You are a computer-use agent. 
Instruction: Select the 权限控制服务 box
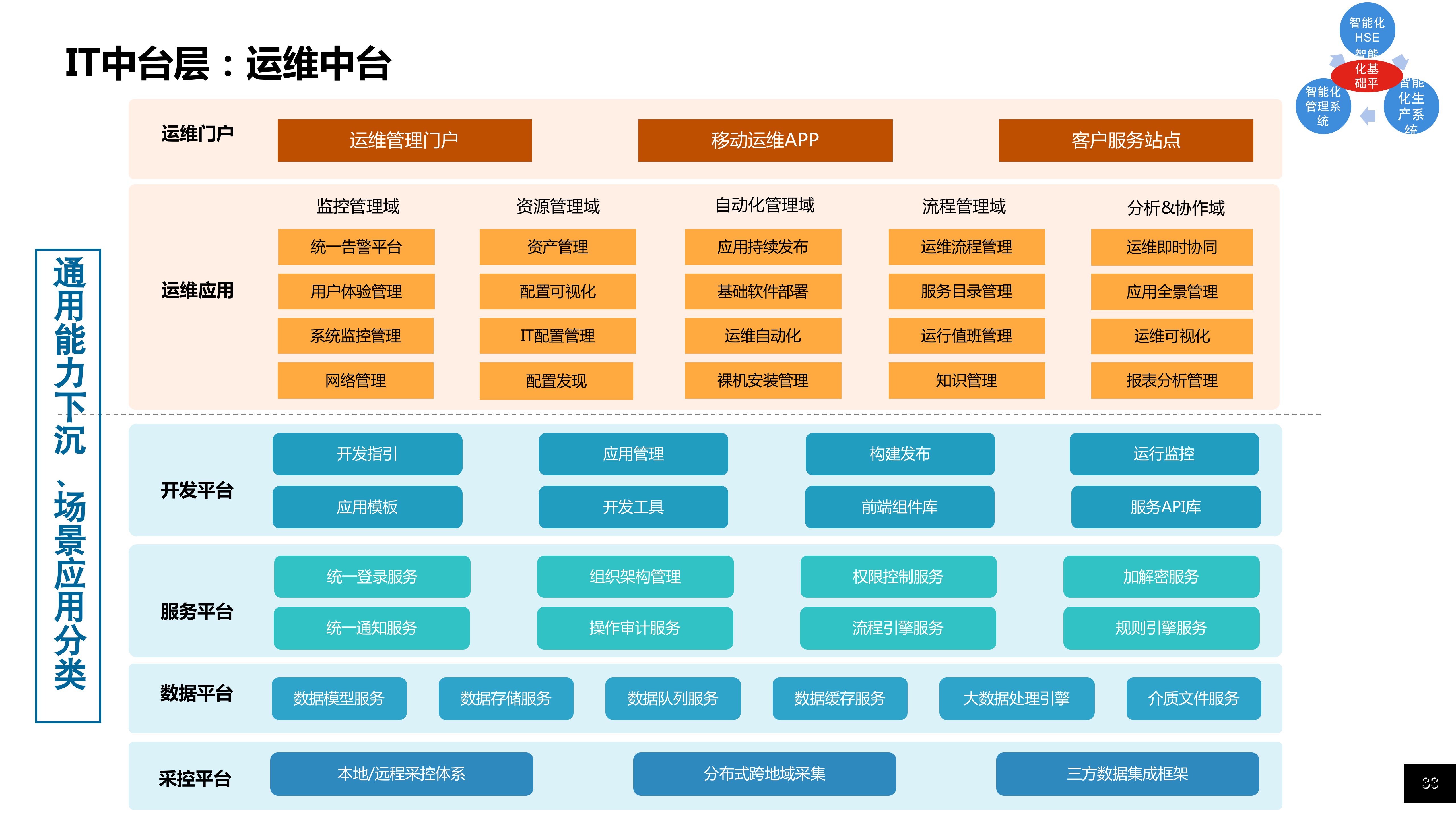[898, 577]
